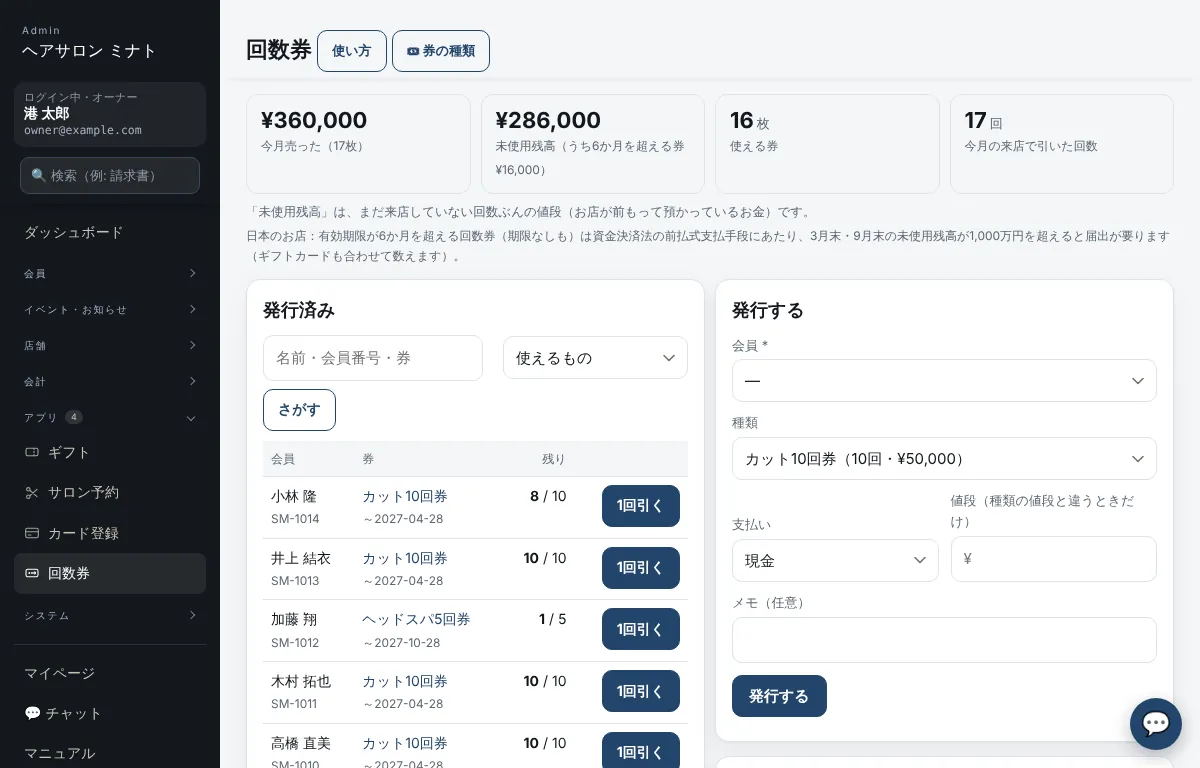Go to ダッシュボード in the sidebar

[x=110, y=232]
